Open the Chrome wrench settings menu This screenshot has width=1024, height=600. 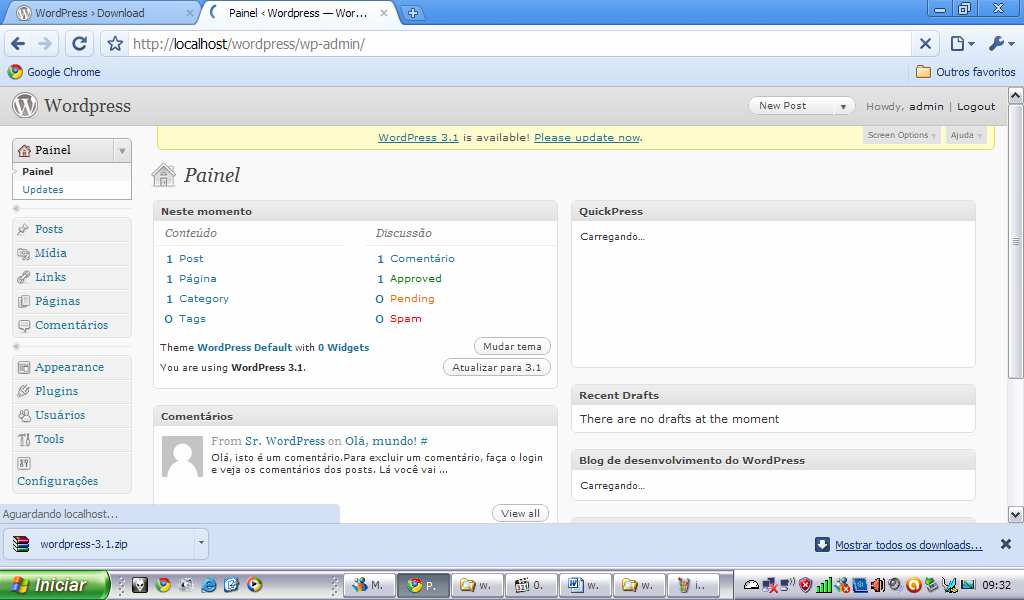click(x=1001, y=44)
